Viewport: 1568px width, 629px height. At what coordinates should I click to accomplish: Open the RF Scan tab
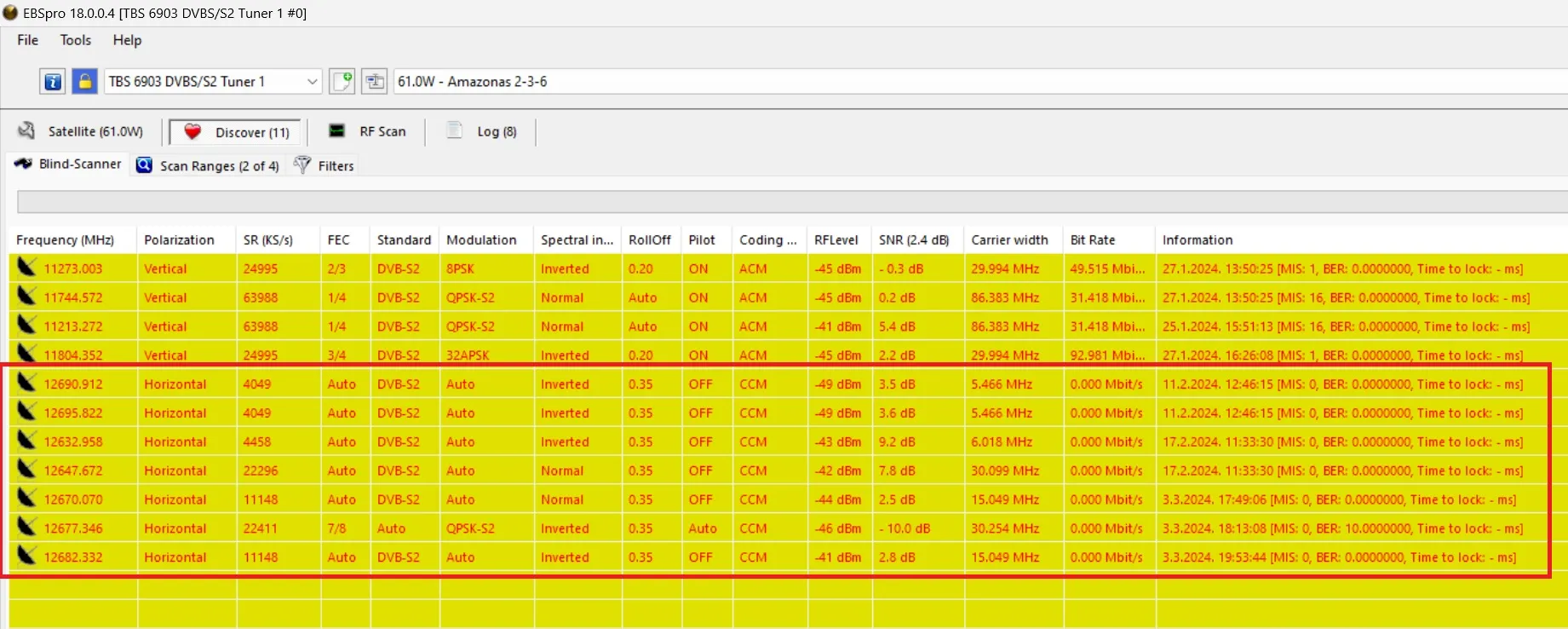point(368,131)
